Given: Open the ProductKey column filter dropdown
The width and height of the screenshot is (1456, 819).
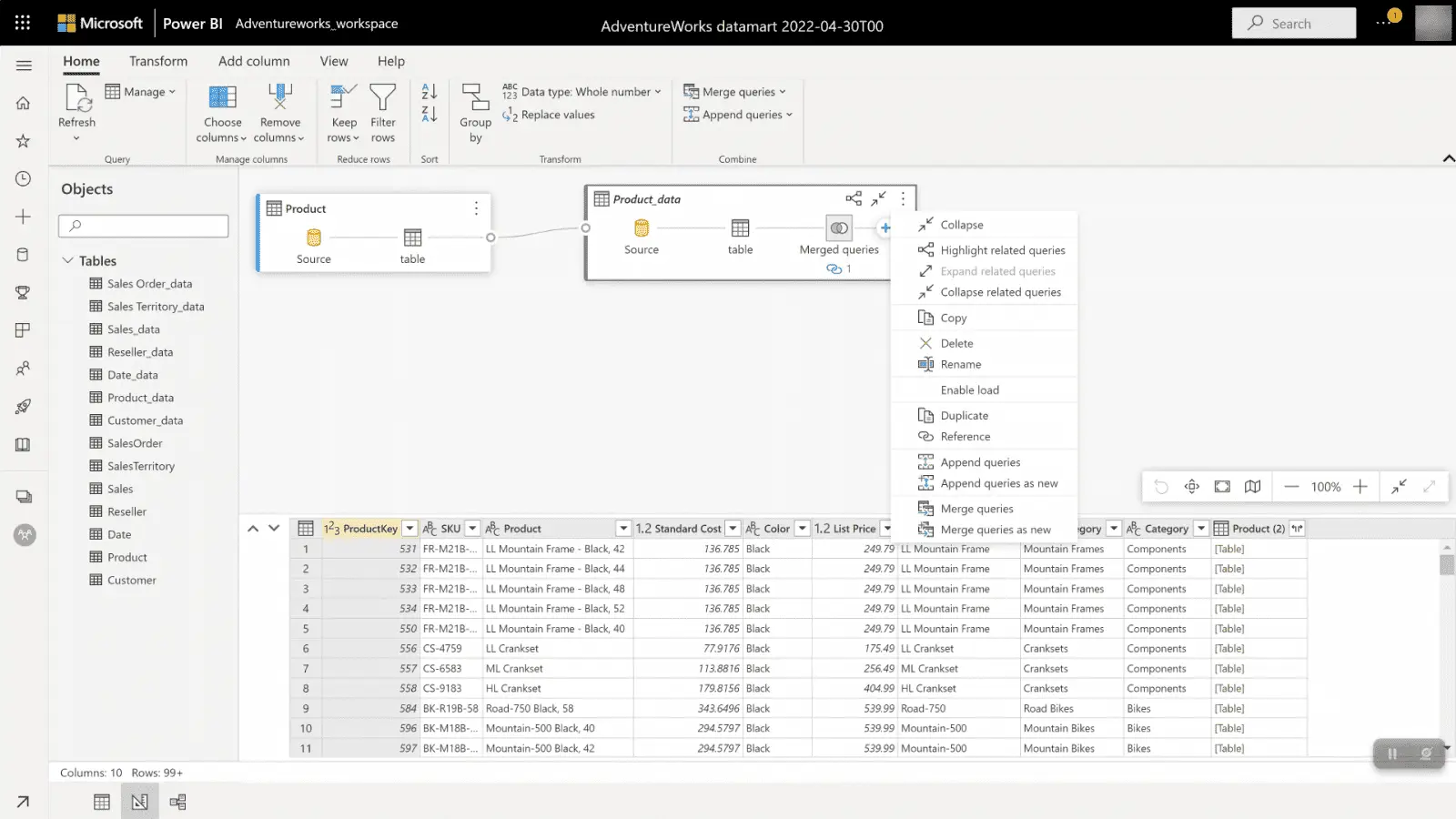Looking at the screenshot, I should coord(409,529).
